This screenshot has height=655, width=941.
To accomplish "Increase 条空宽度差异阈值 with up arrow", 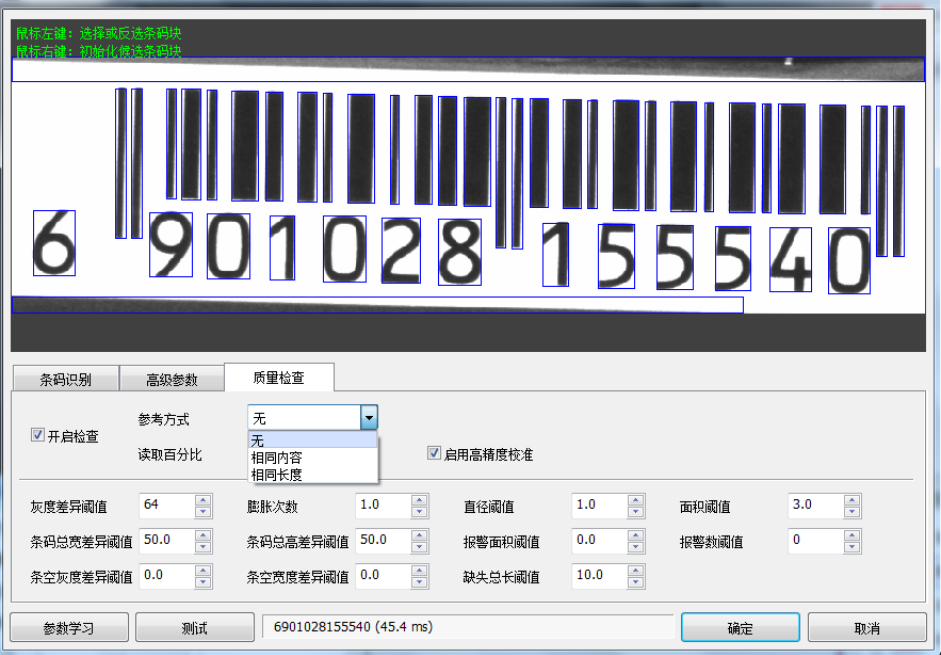I will pyautogui.click(x=419, y=571).
